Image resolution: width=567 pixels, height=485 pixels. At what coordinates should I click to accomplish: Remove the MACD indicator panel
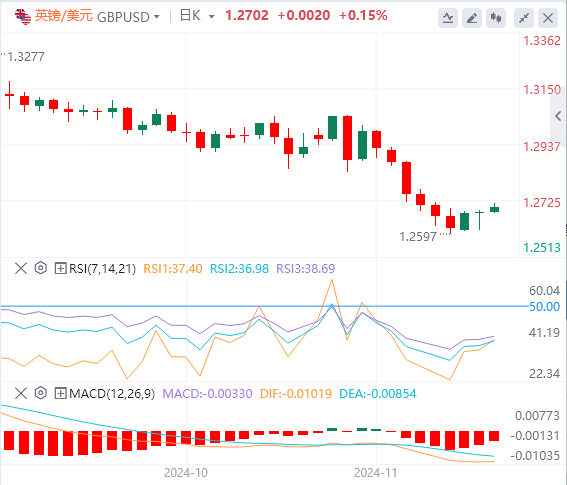pyautogui.click(x=21, y=393)
